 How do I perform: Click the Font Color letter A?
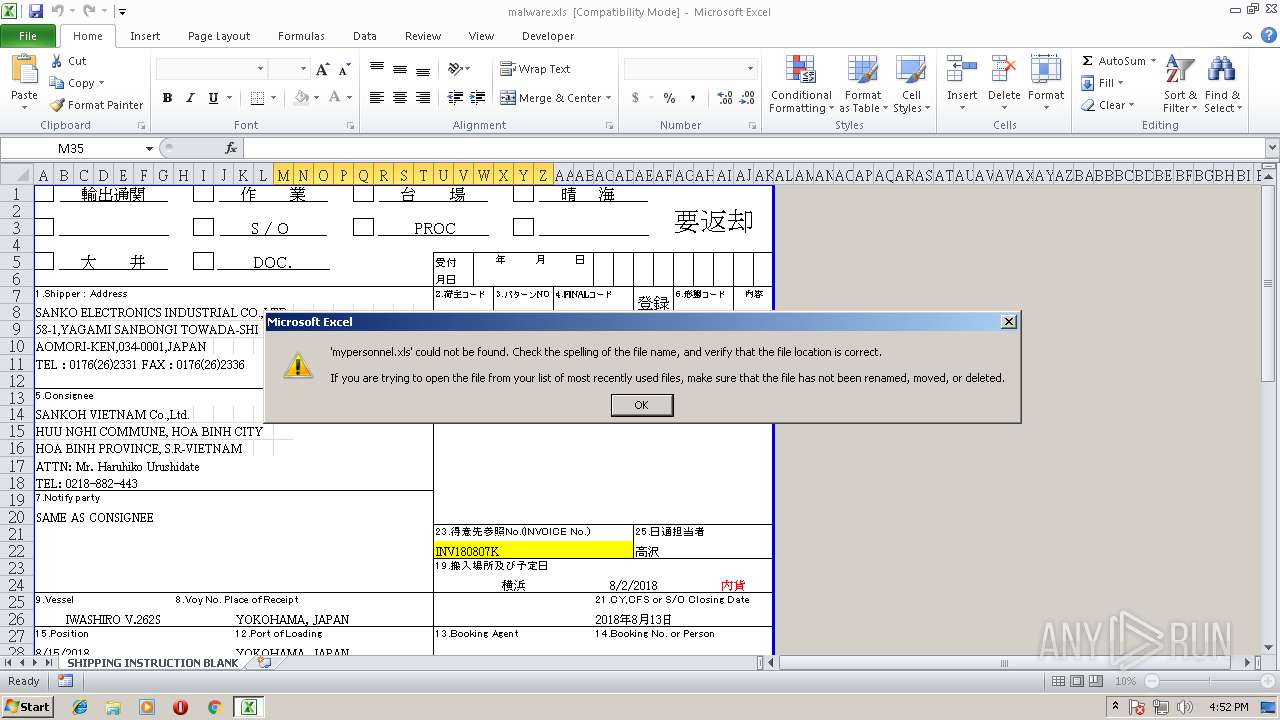[334, 98]
